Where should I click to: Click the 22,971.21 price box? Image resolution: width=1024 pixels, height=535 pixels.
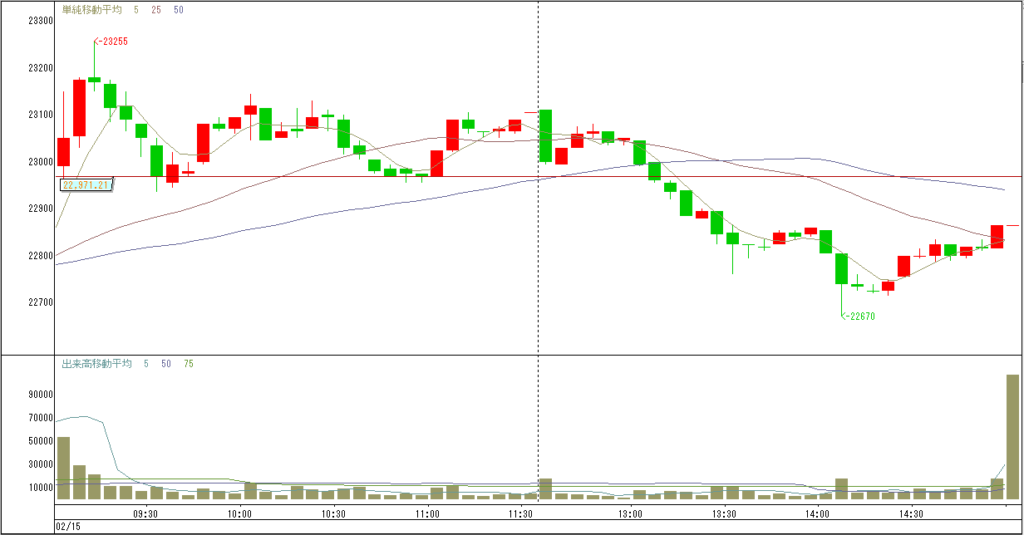86,185
